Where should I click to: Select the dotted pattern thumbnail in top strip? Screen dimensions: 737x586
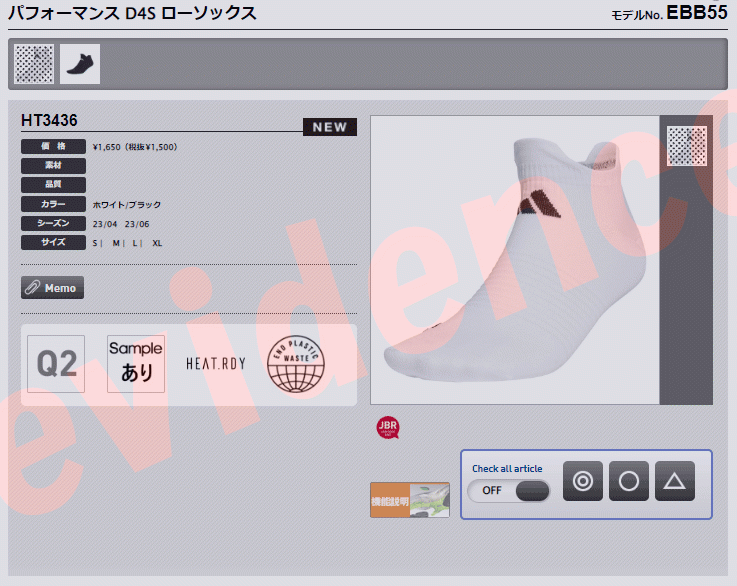coord(34,63)
